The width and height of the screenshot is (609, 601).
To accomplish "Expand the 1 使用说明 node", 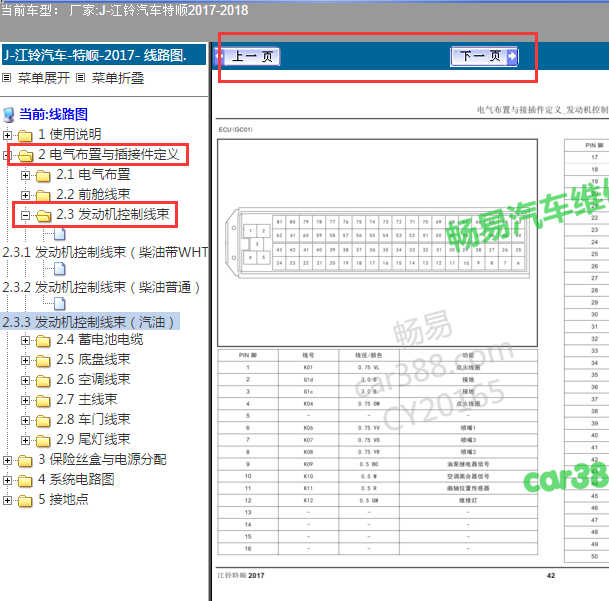I will point(7,135).
